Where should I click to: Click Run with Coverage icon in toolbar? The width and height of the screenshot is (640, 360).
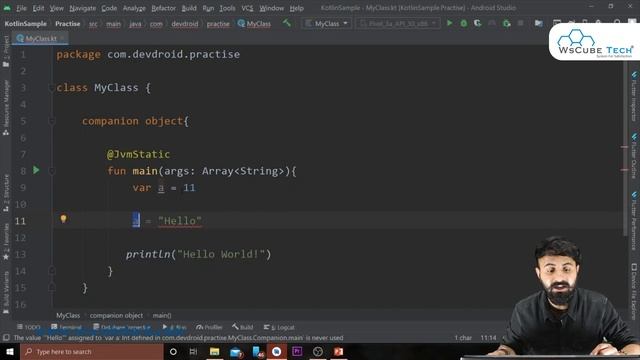[x=478, y=23]
